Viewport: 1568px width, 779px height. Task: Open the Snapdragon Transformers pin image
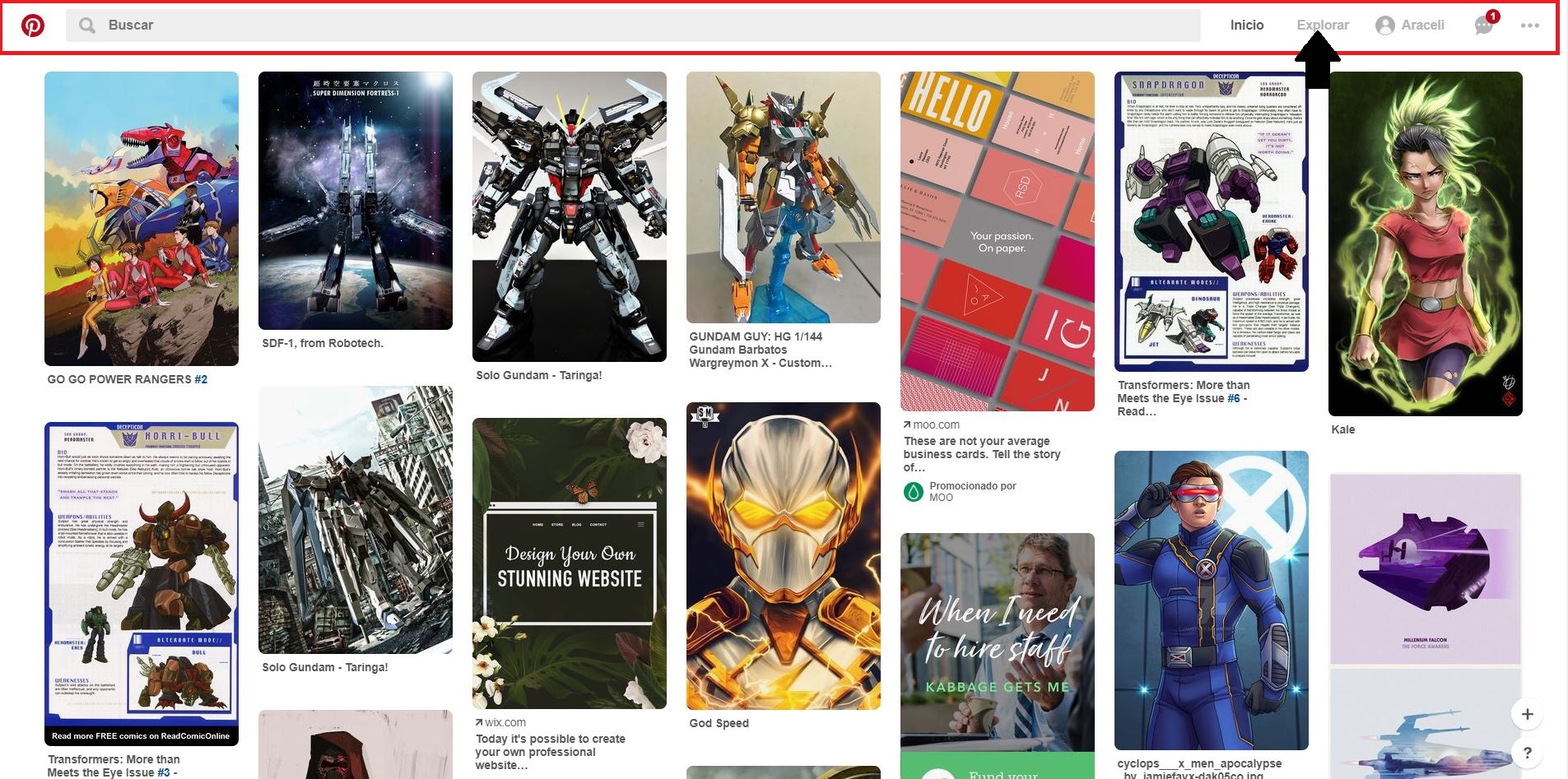tap(1212, 221)
